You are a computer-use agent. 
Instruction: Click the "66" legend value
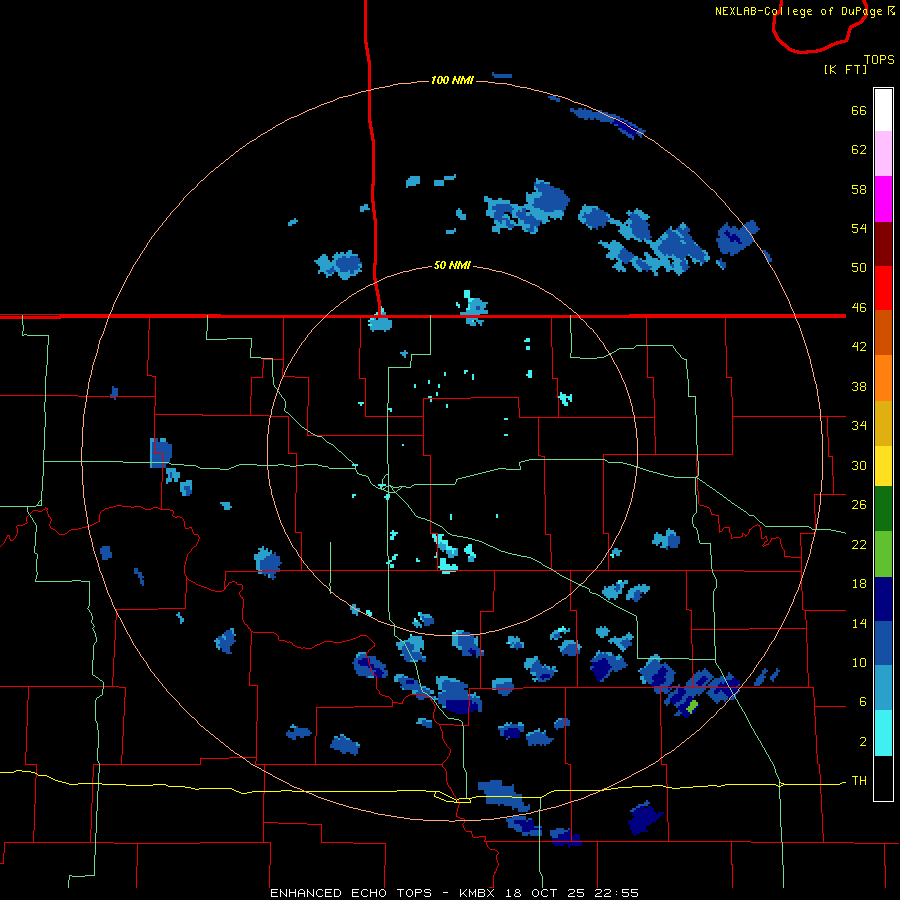pyautogui.click(x=859, y=110)
